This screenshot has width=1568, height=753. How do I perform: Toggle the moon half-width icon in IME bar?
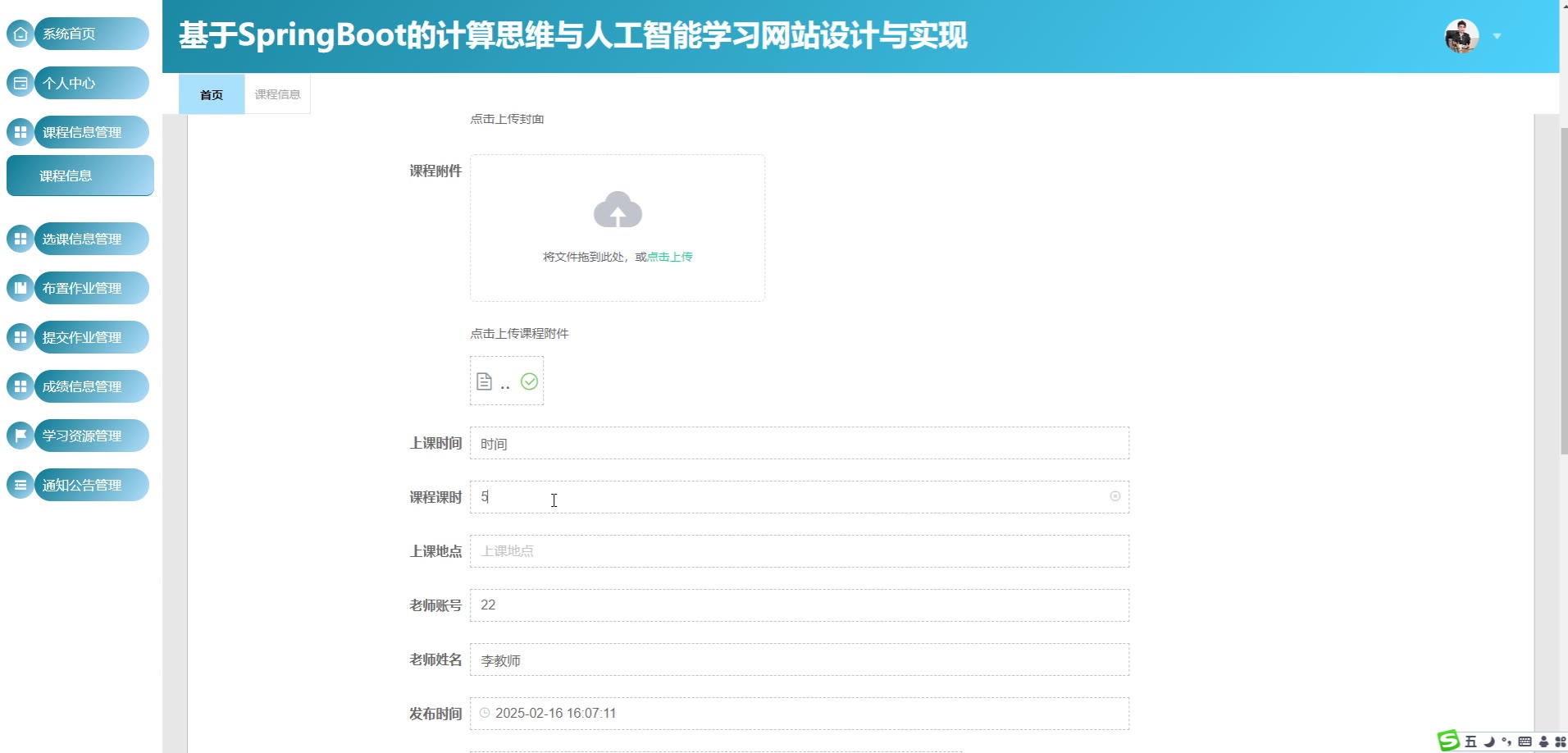1488,742
